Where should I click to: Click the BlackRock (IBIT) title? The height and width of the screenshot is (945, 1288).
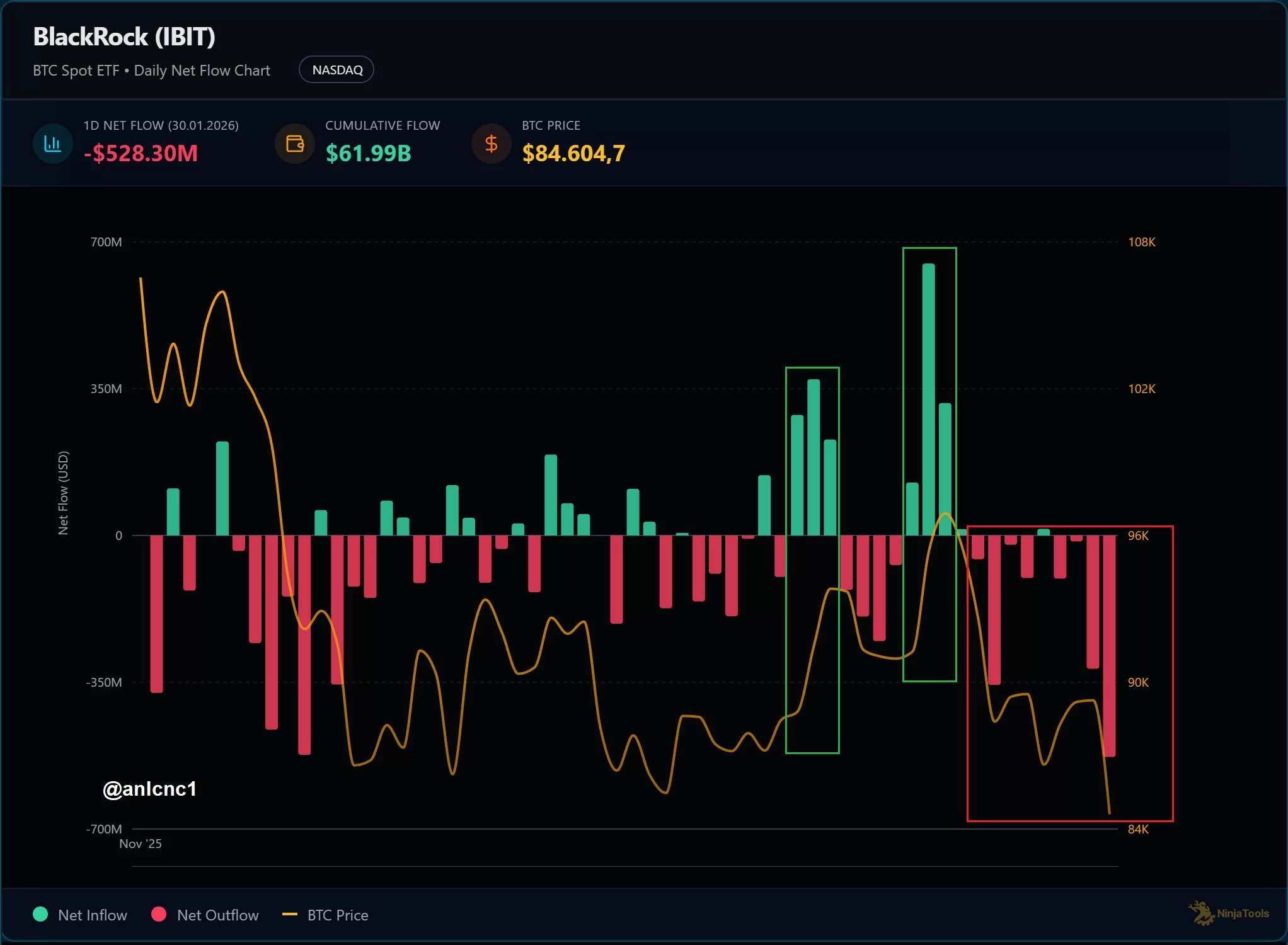tap(124, 37)
